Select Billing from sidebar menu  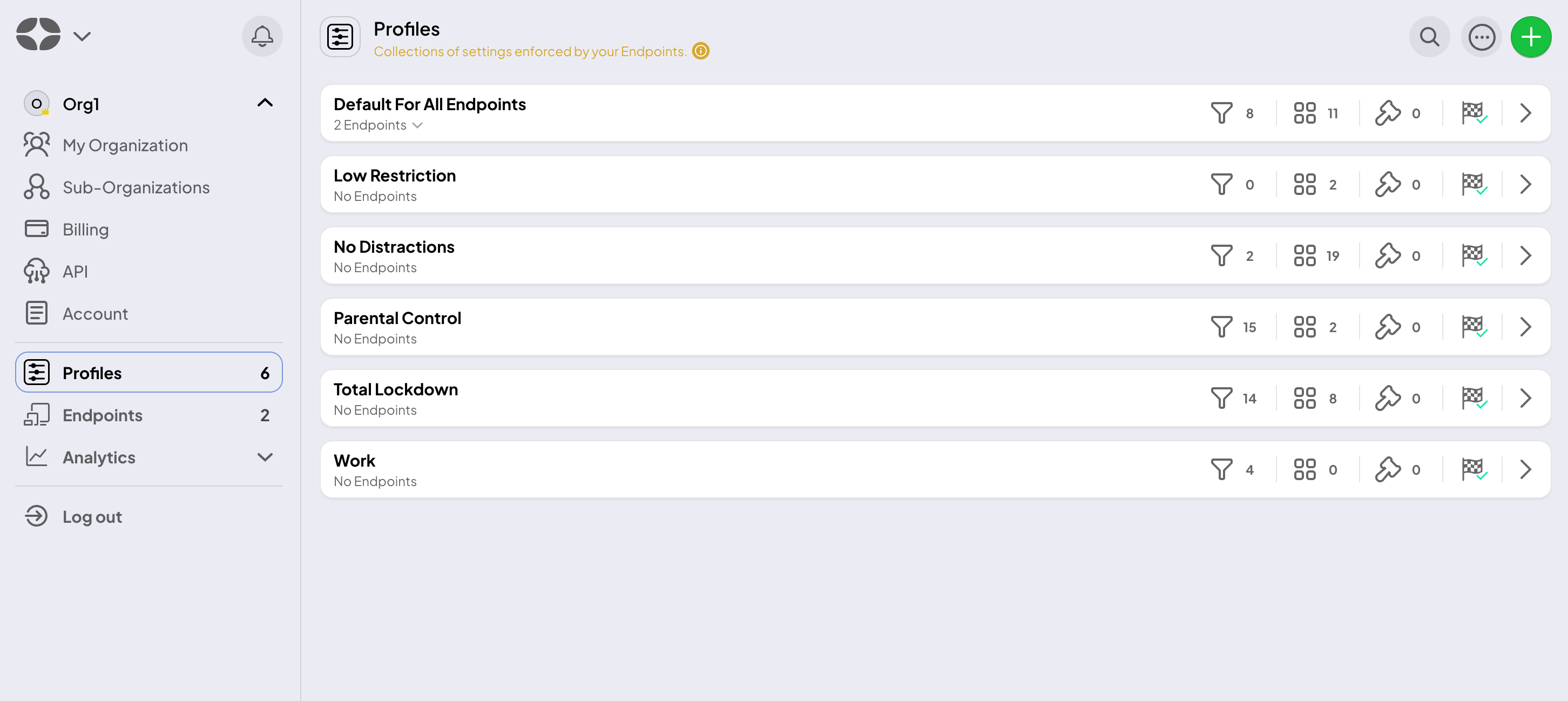[85, 228]
